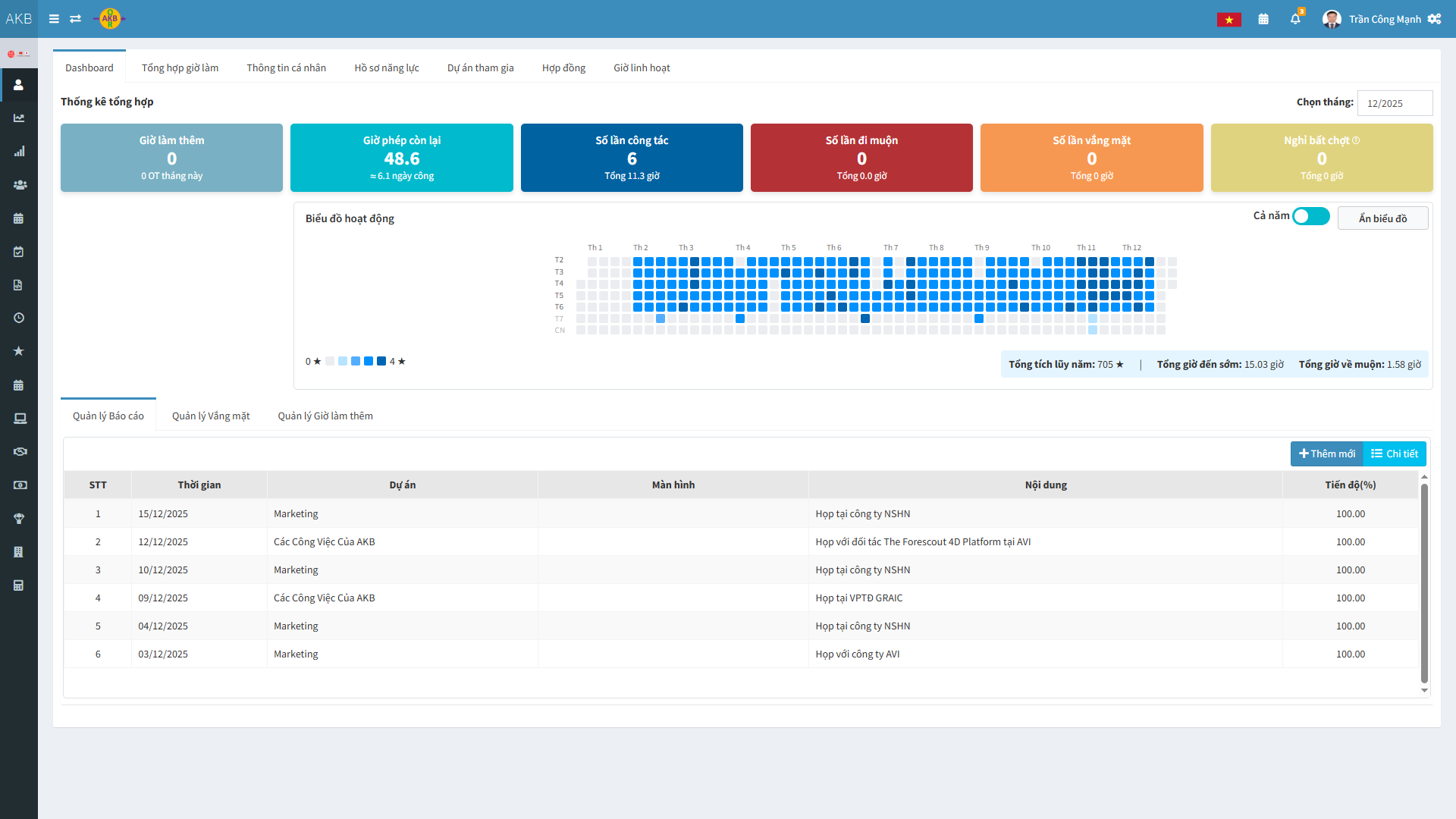Screen dimensions: 1456x819
Task: Click the Thêm mới button
Action: tap(1326, 453)
